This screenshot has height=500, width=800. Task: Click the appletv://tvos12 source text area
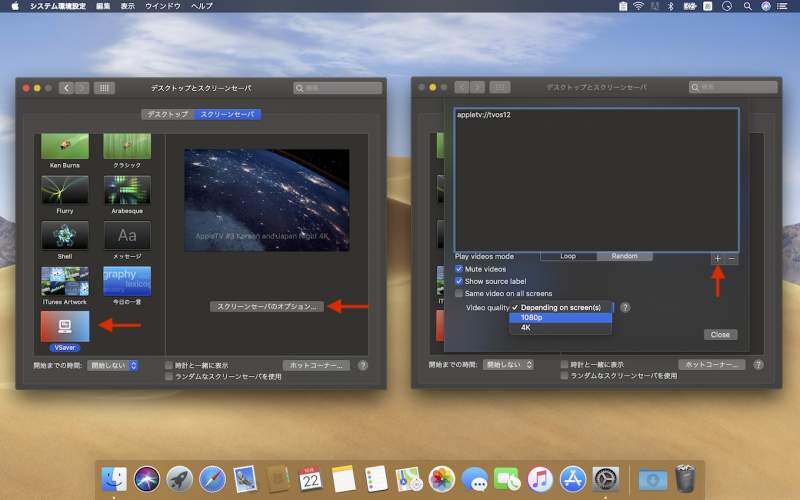click(x=596, y=180)
